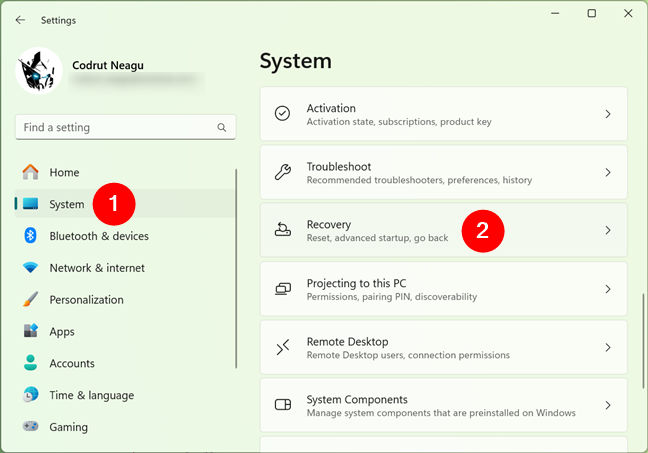Screen dimensions: 648x453
Task: Expand Troubleshoot row chevron
Action: (x=608, y=172)
